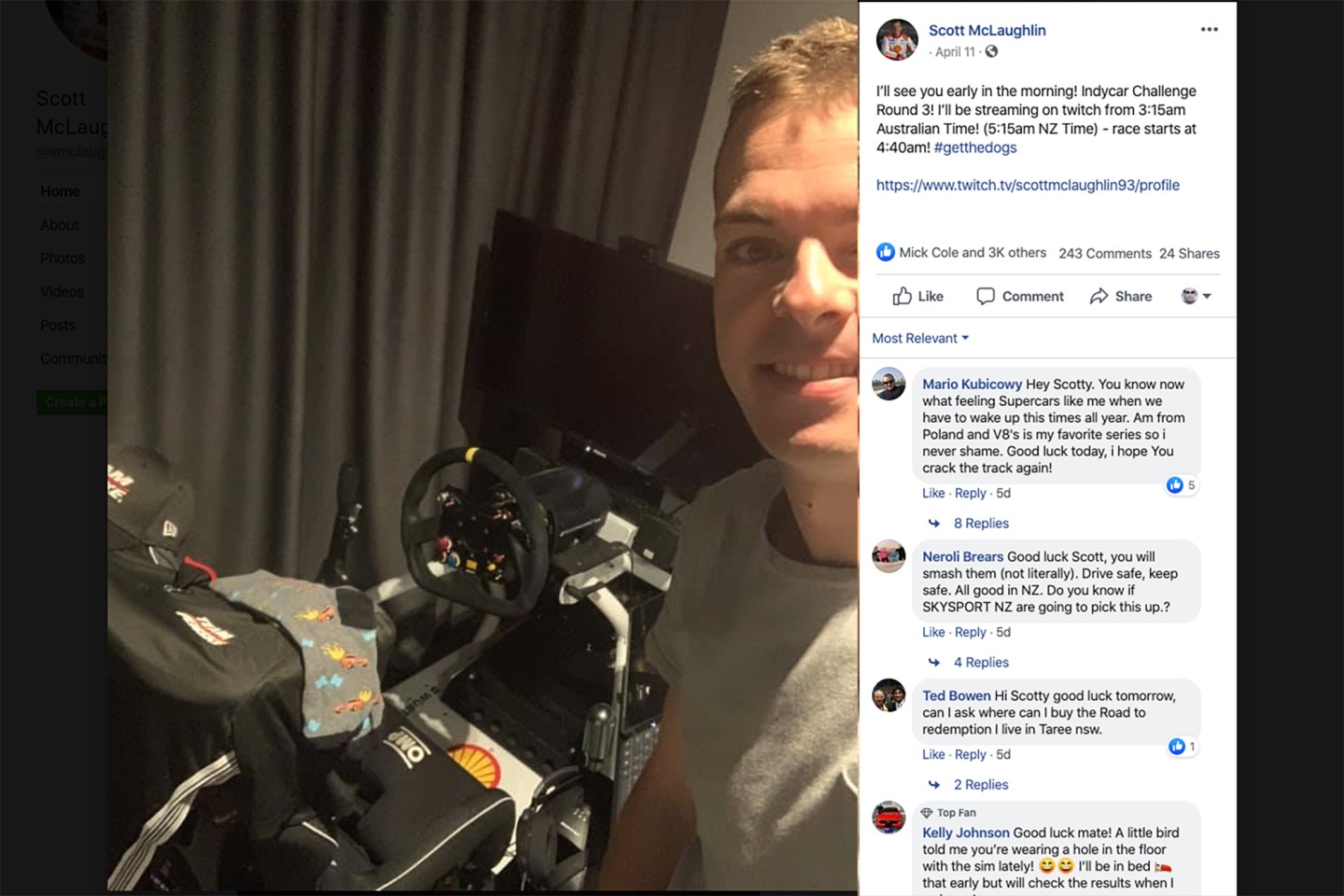Open the profile selector dropdown next to Share

[x=1196, y=296]
